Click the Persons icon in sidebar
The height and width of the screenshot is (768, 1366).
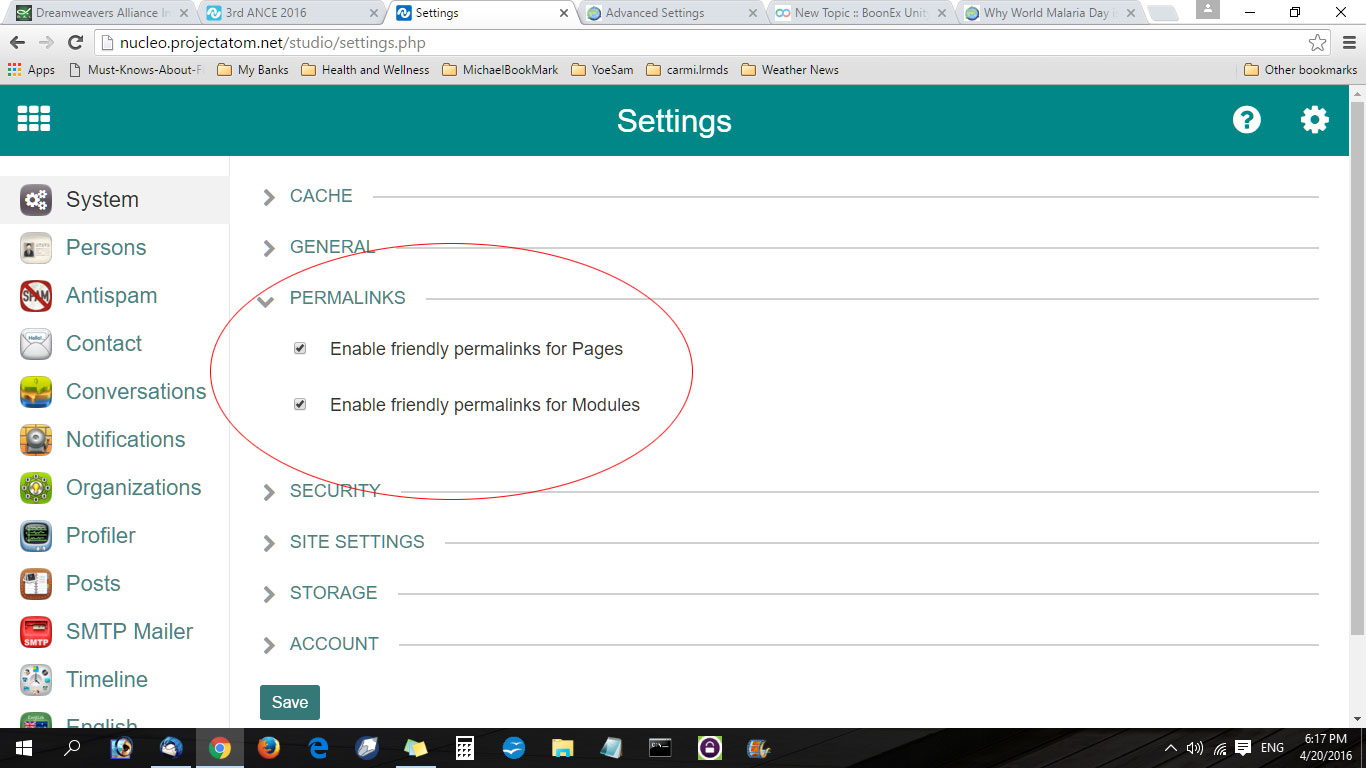[36, 248]
